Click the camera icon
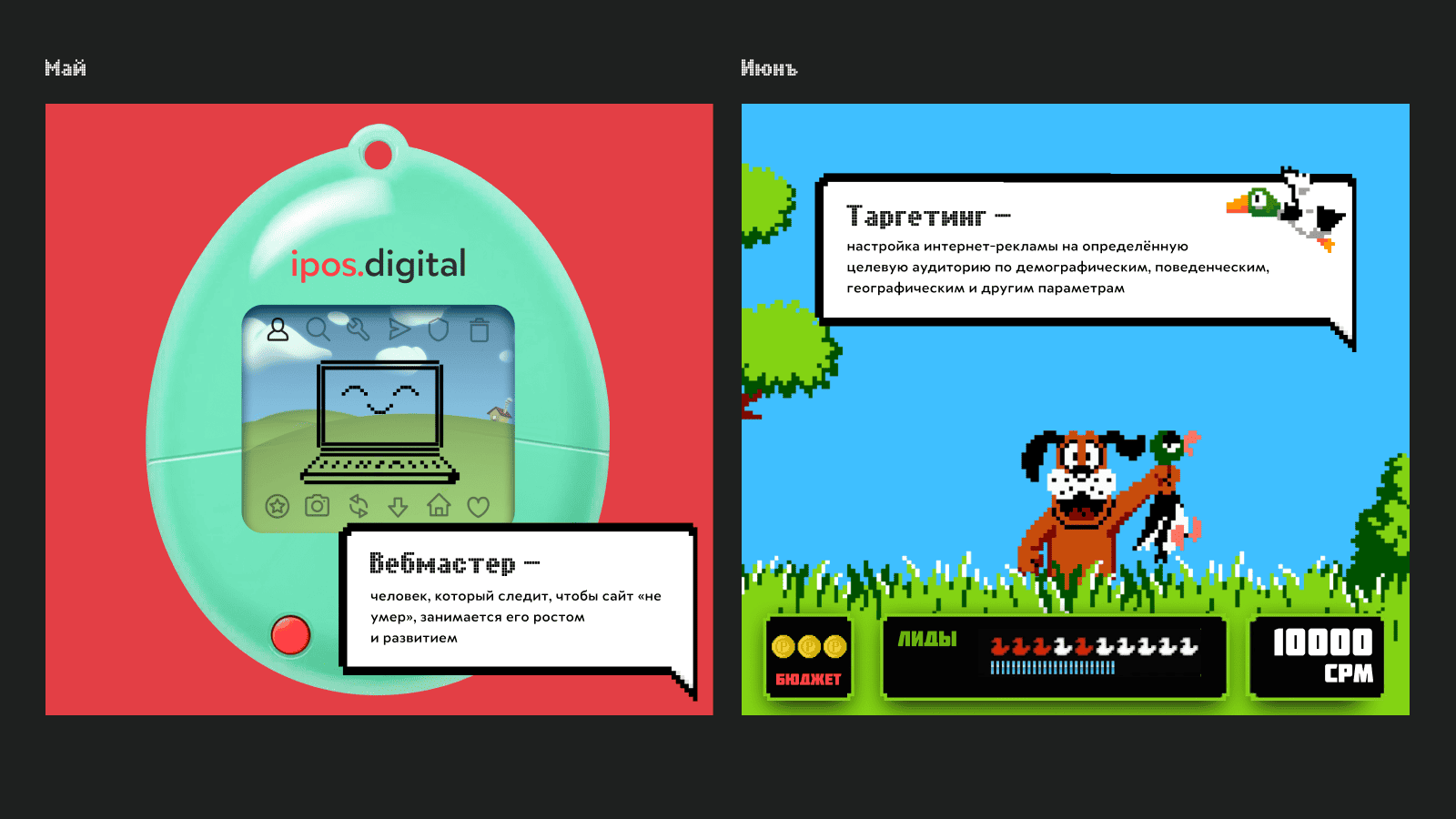 point(317,506)
